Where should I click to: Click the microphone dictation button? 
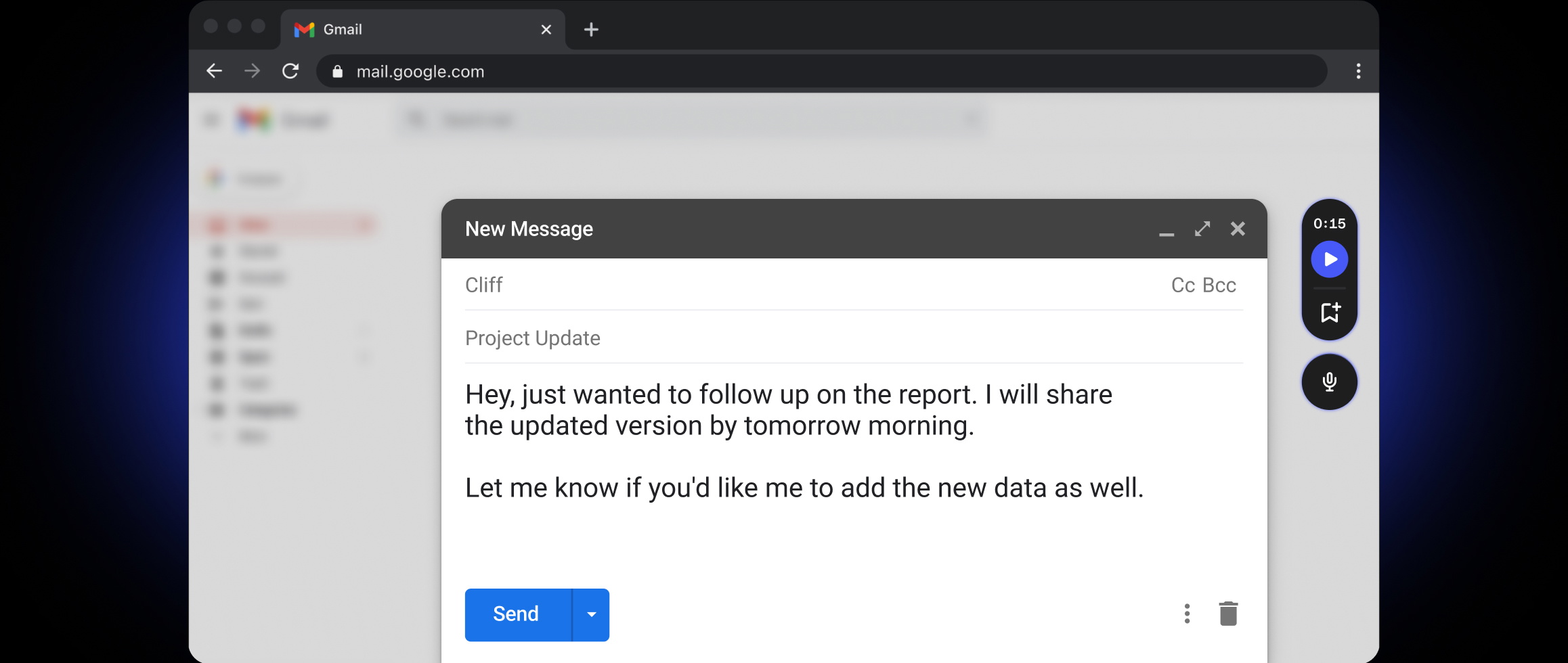click(1329, 382)
